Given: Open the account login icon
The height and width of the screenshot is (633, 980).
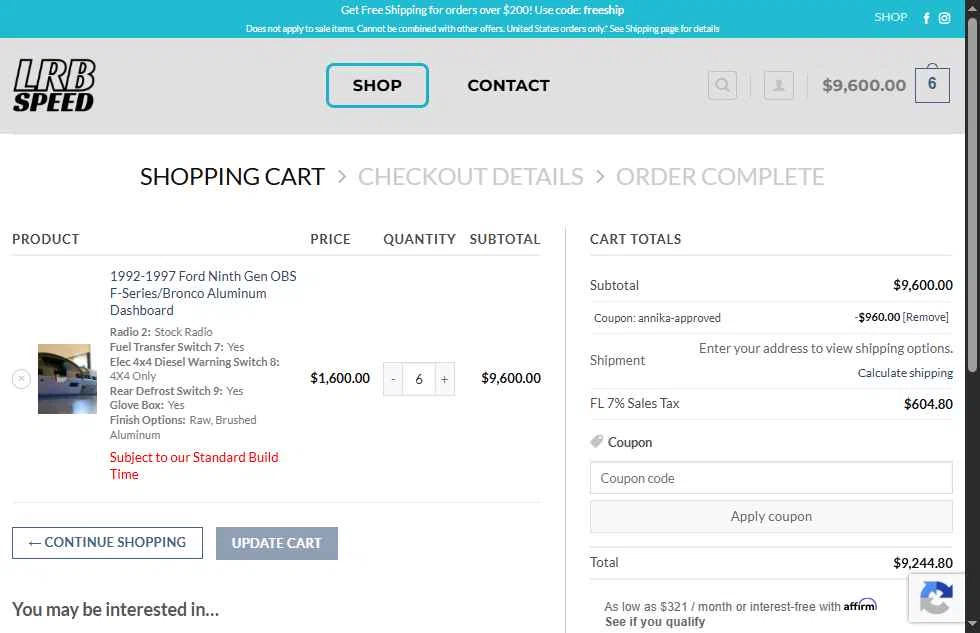Looking at the screenshot, I should click(x=779, y=85).
